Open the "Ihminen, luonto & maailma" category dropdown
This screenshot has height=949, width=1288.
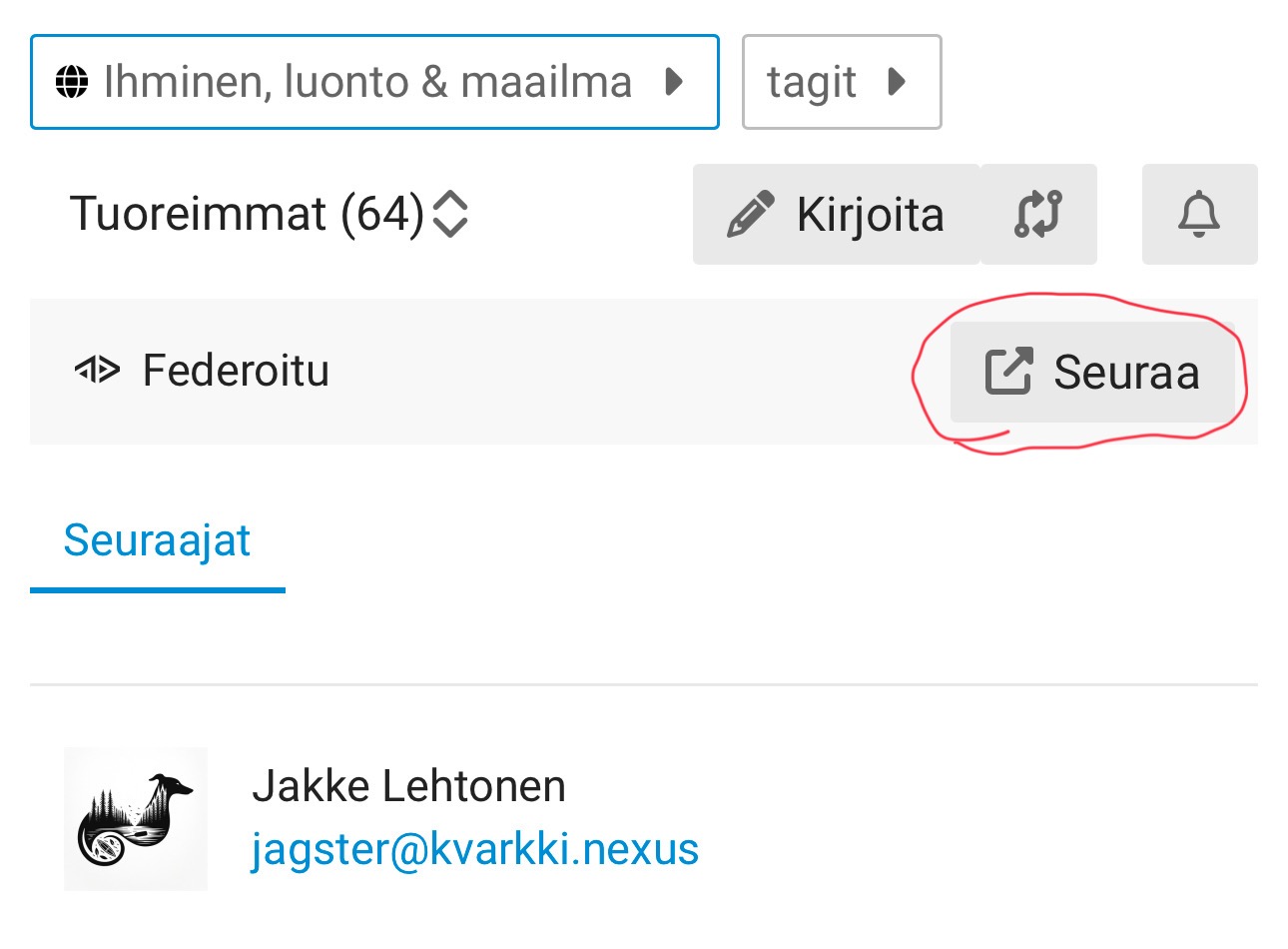click(367, 82)
